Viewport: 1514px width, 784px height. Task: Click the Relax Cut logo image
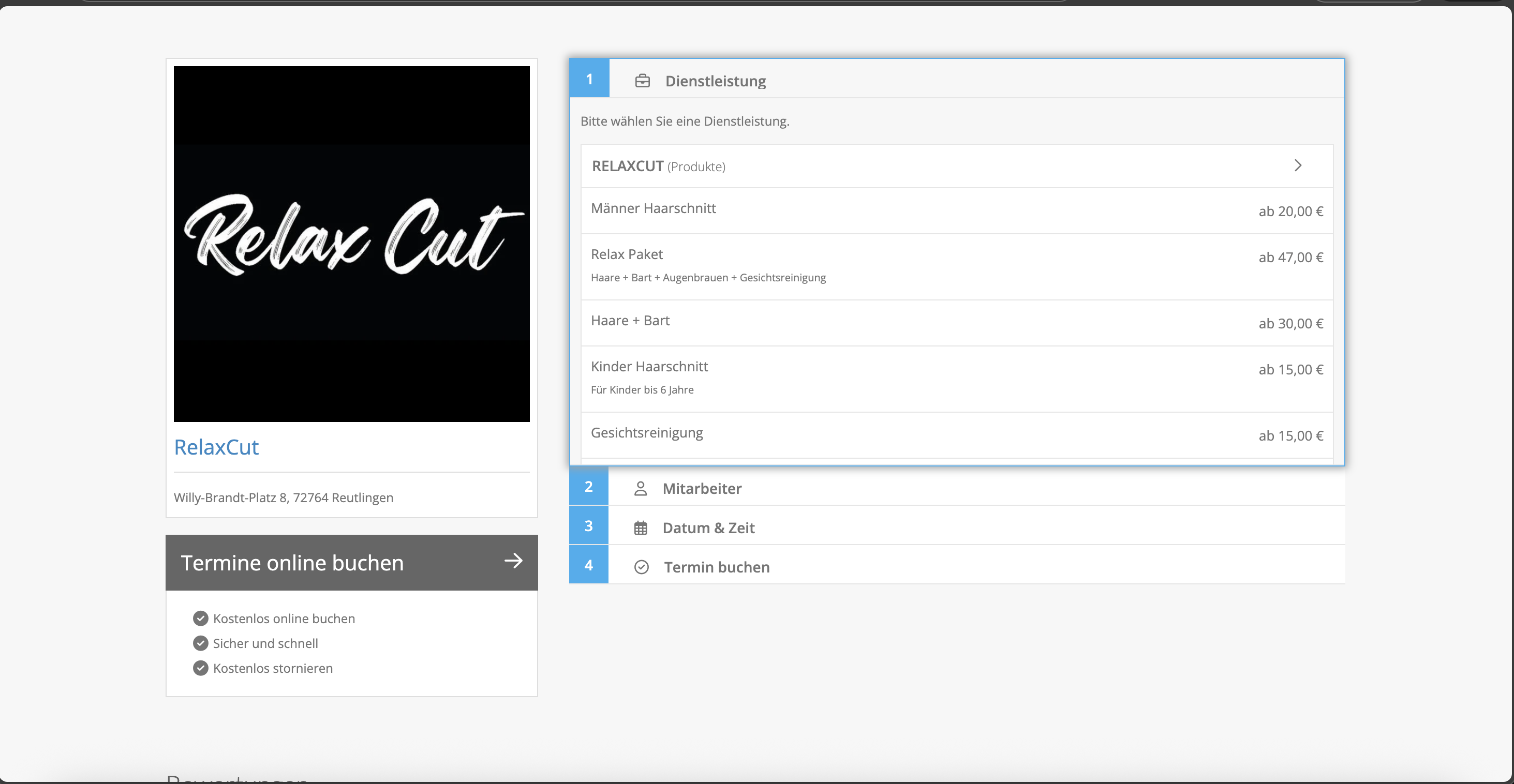(x=351, y=243)
